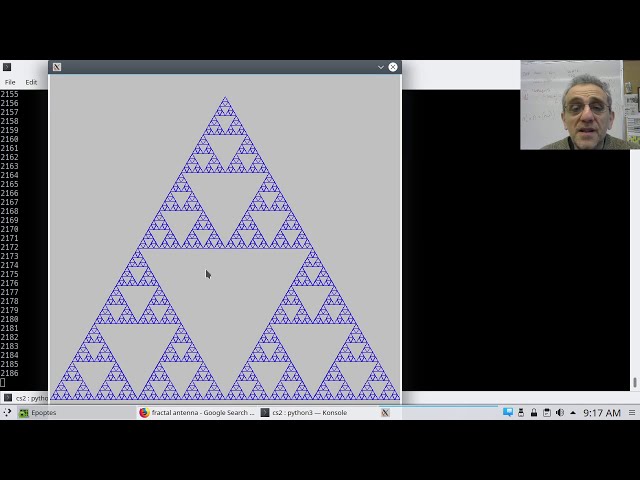Expand hidden system tray icons arrow
Viewport: 640px width, 480px height.
[573, 413]
